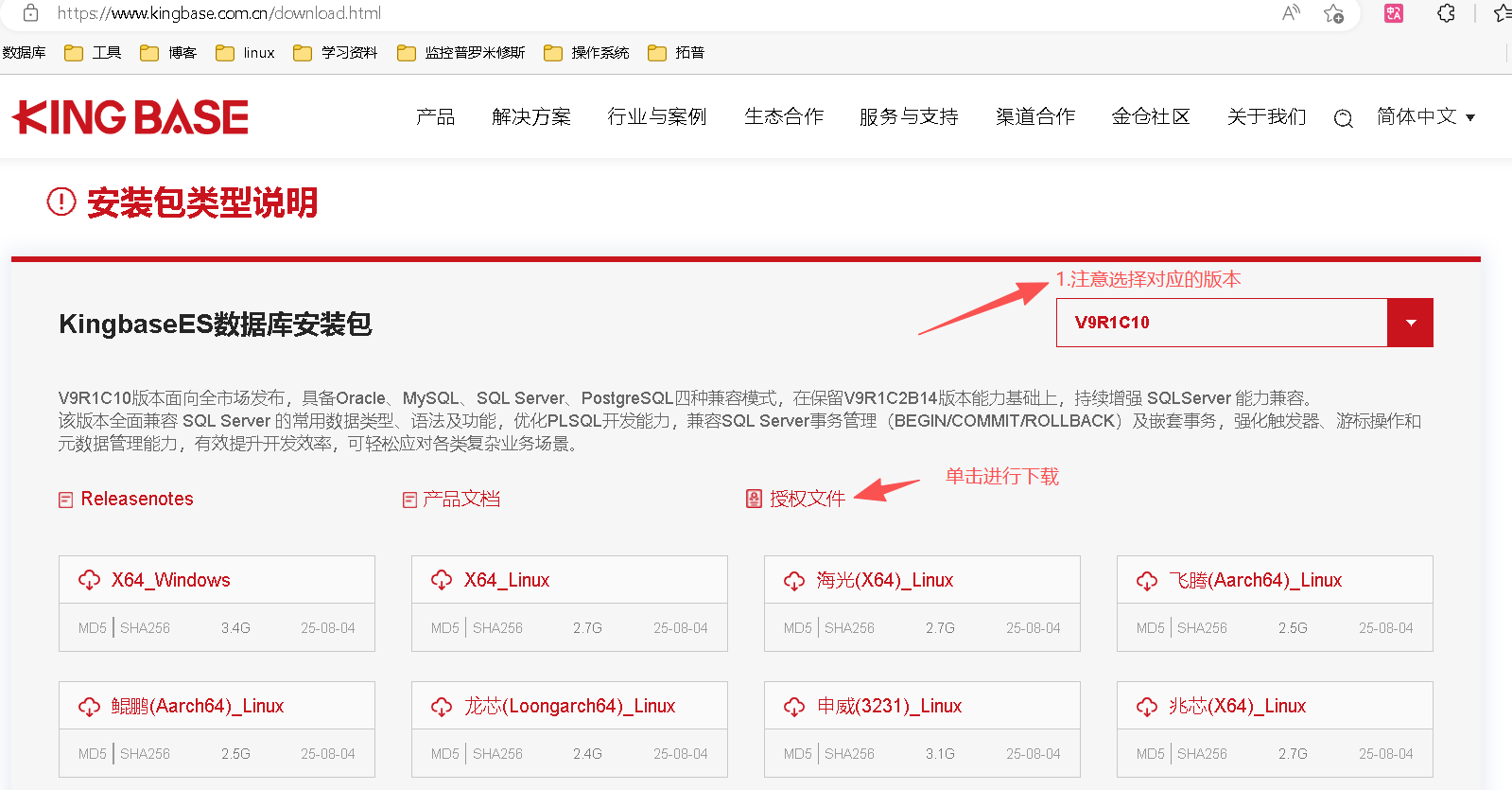Download the 授权文件 license file
Image resolution: width=1512 pixels, height=790 pixels.
(x=808, y=499)
